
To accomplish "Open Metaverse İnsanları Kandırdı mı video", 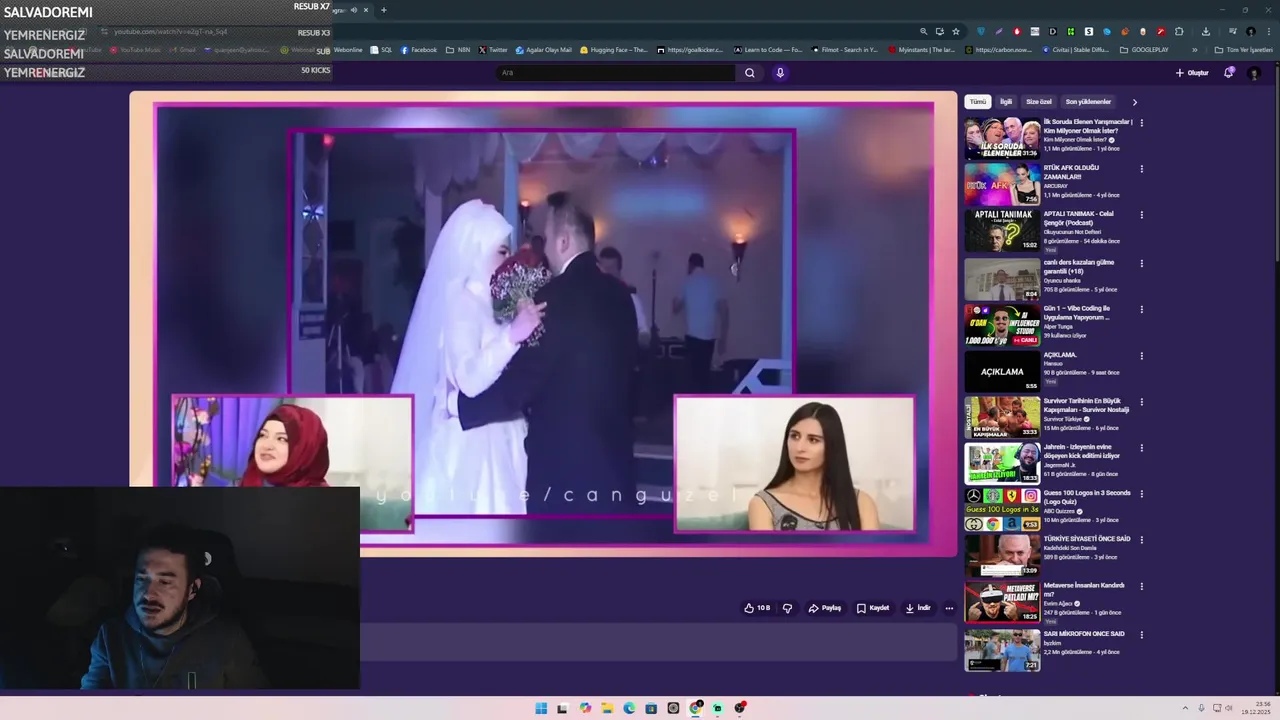I will pyautogui.click(x=1002, y=602).
